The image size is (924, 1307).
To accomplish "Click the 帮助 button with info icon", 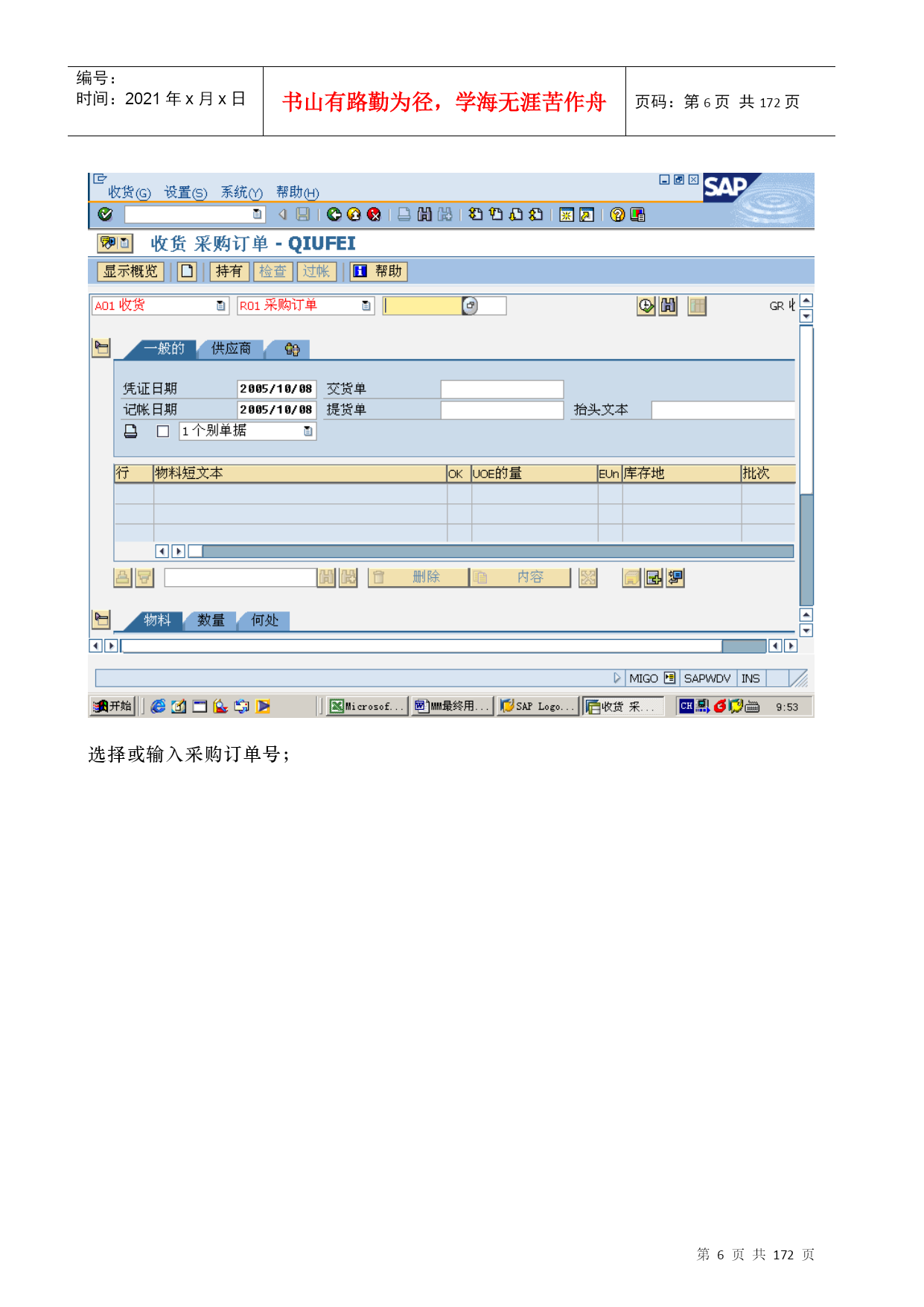I will pyautogui.click(x=379, y=271).
